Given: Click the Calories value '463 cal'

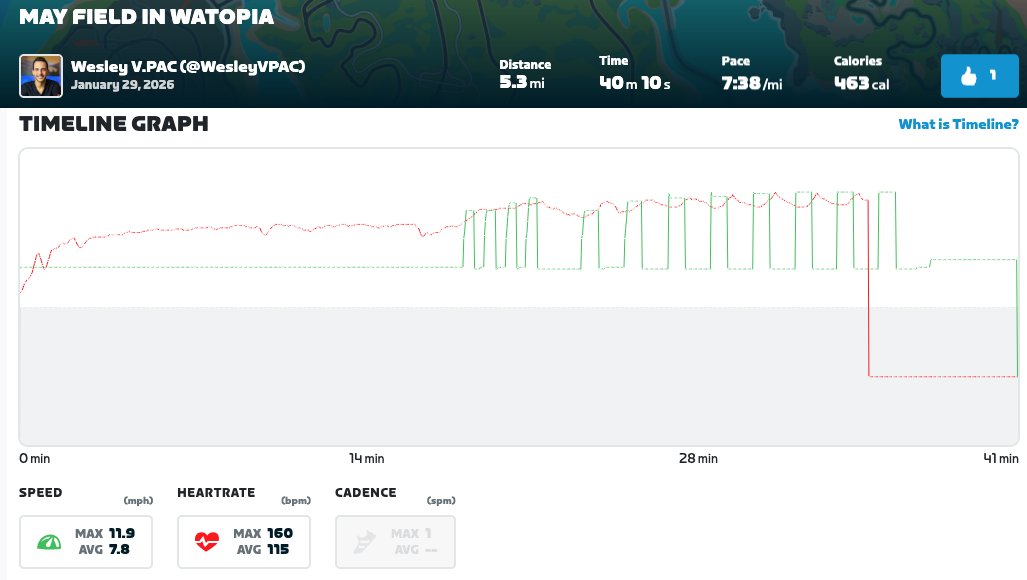Looking at the screenshot, I should pyautogui.click(x=861, y=83).
